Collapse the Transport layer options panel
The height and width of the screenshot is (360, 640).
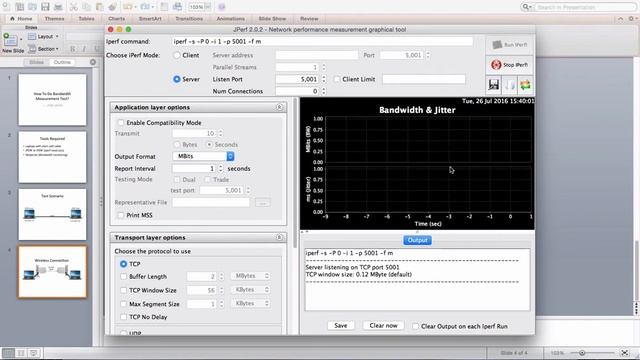(x=279, y=238)
